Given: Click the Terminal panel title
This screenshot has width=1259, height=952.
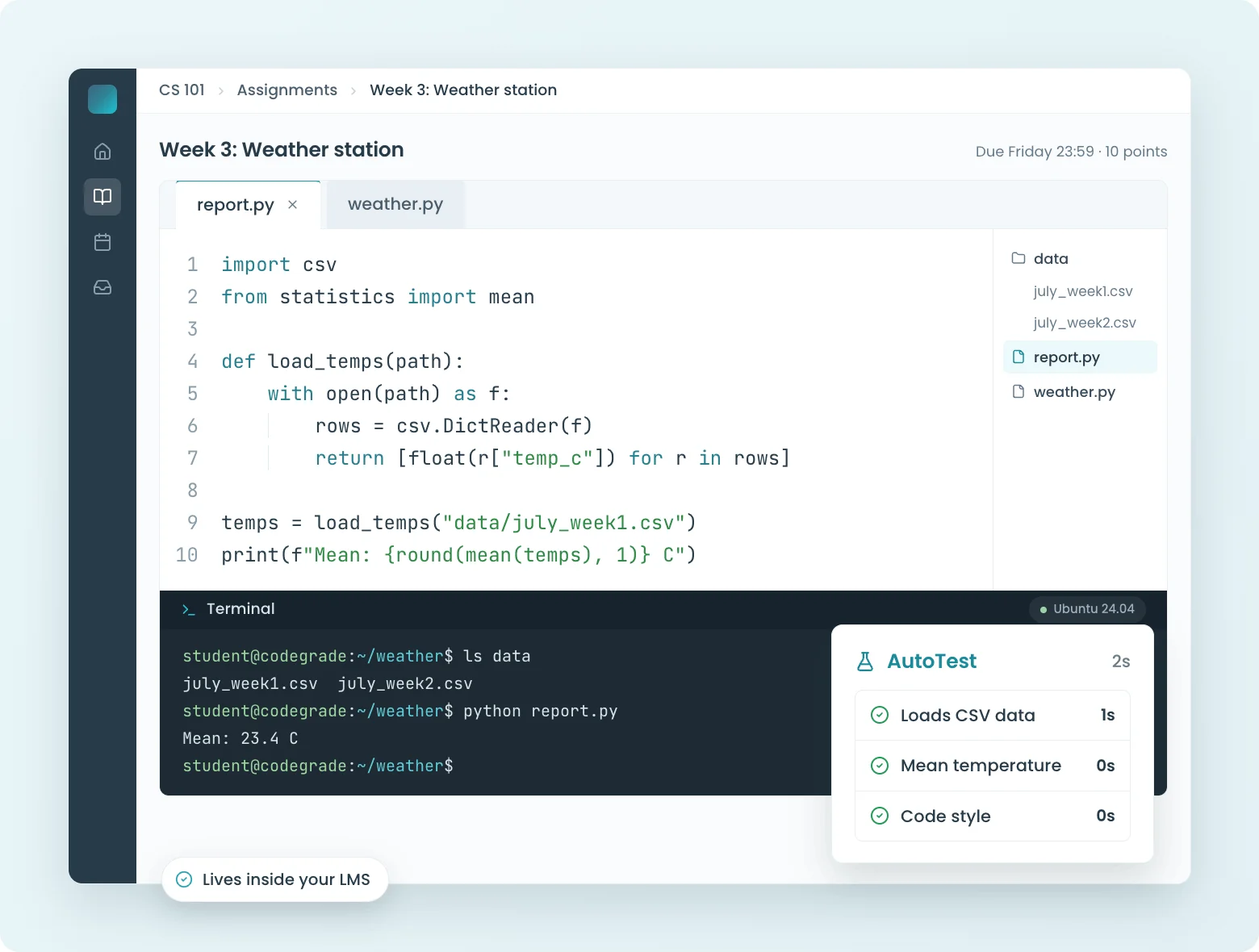Looking at the screenshot, I should click(241, 608).
